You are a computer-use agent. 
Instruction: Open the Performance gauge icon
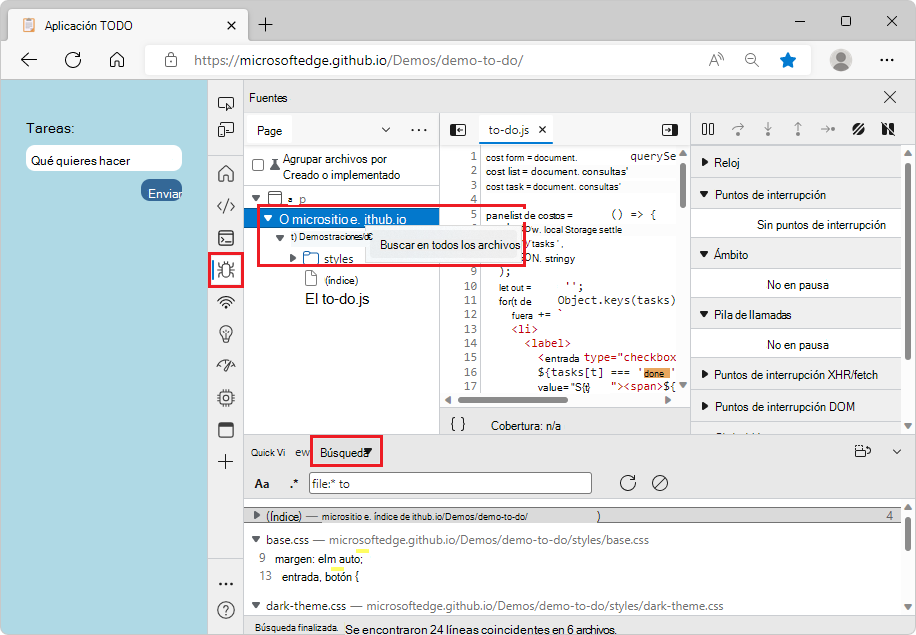pos(225,366)
